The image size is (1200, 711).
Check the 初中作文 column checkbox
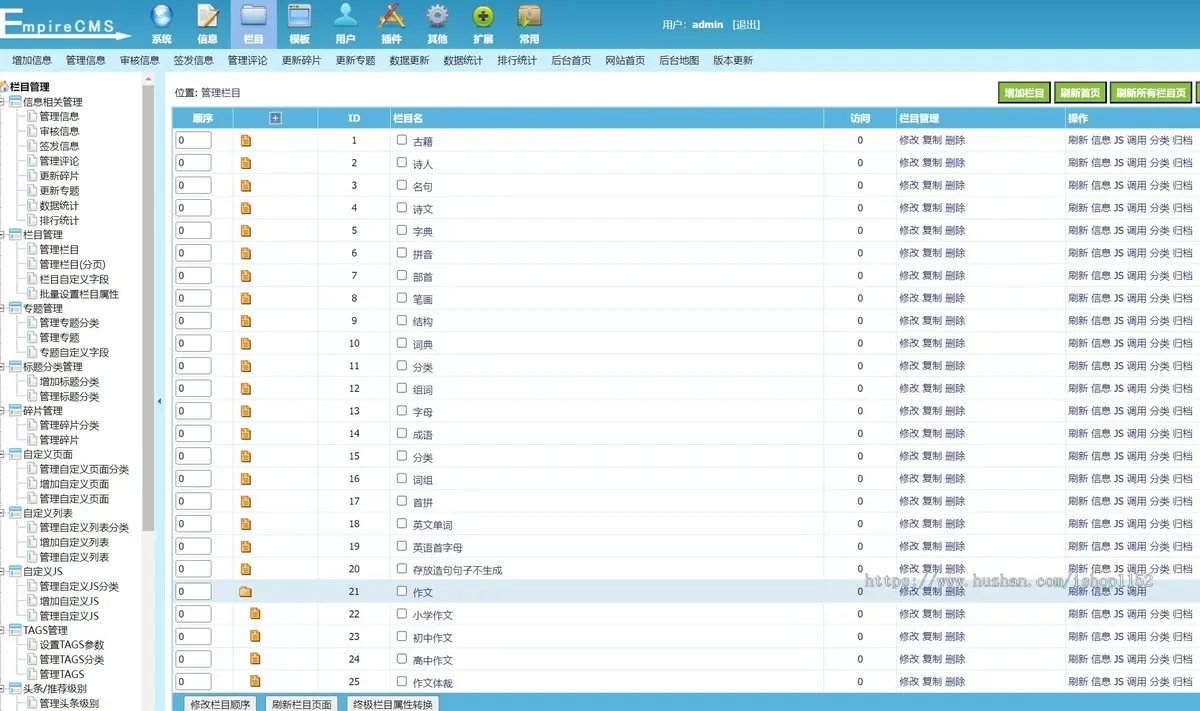click(x=402, y=636)
